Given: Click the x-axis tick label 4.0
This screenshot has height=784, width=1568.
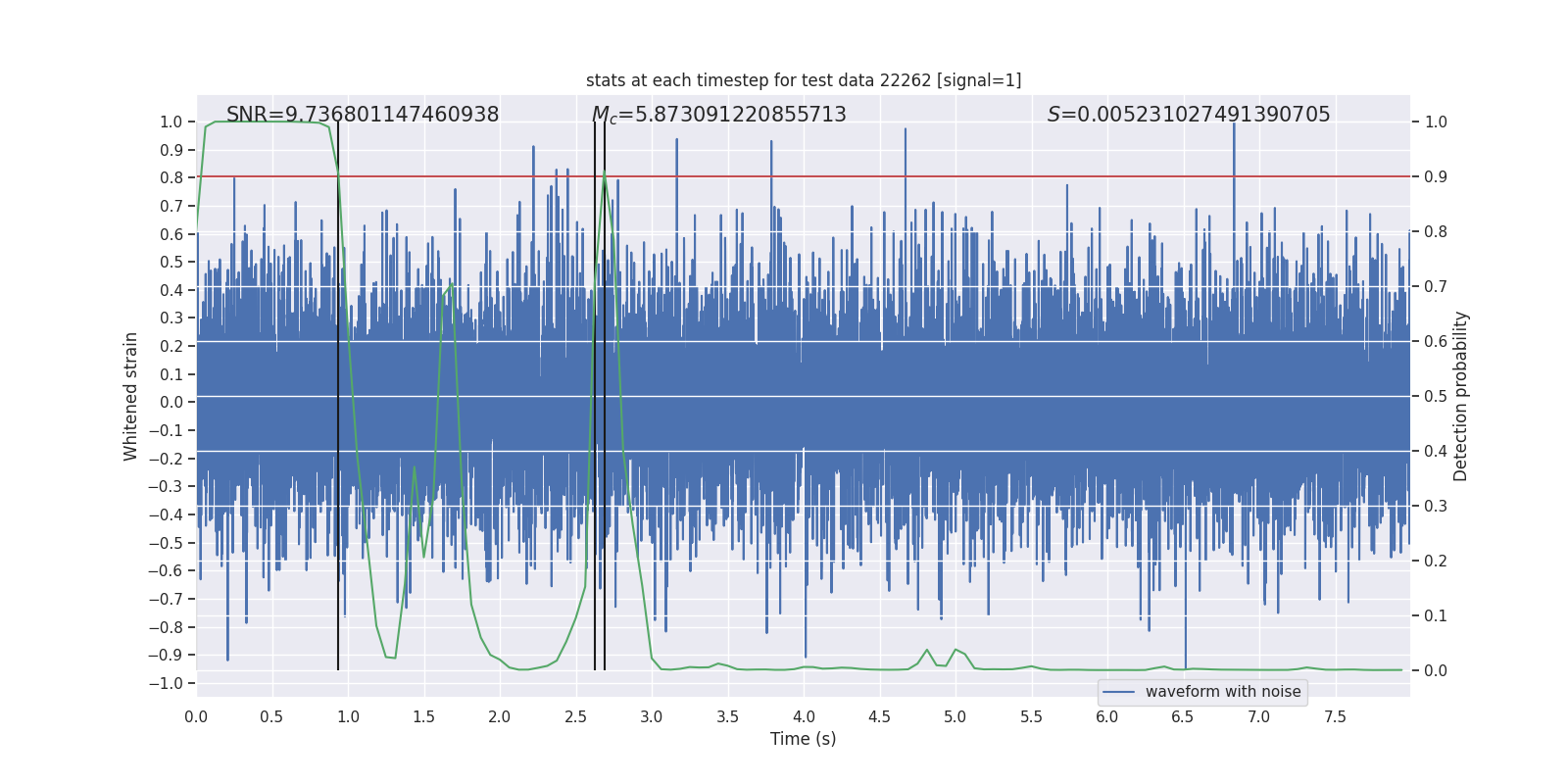Looking at the screenshot, I should coord(804,717).
